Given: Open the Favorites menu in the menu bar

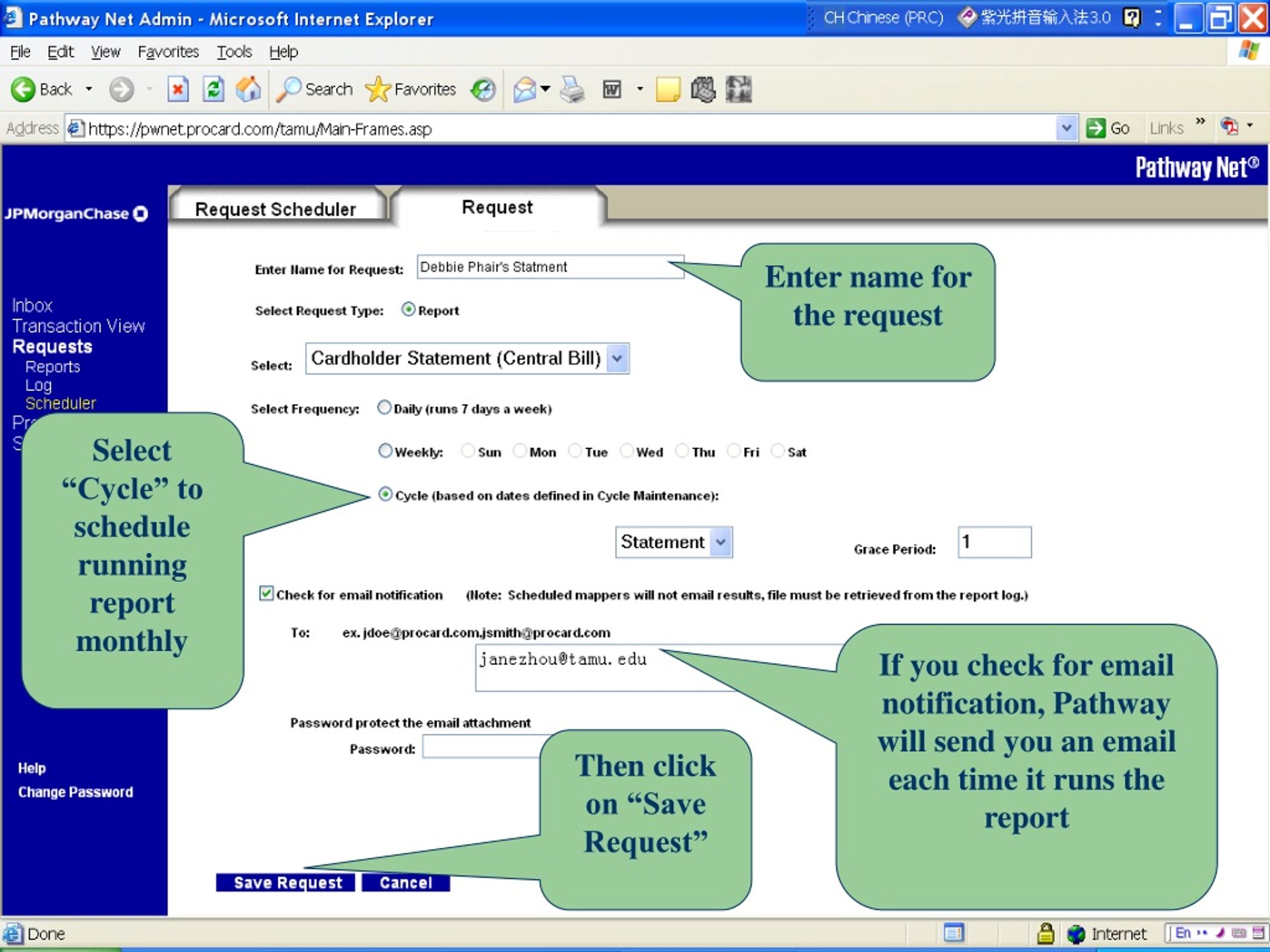Looking at the screenshot, I should (x=168, y=52).
